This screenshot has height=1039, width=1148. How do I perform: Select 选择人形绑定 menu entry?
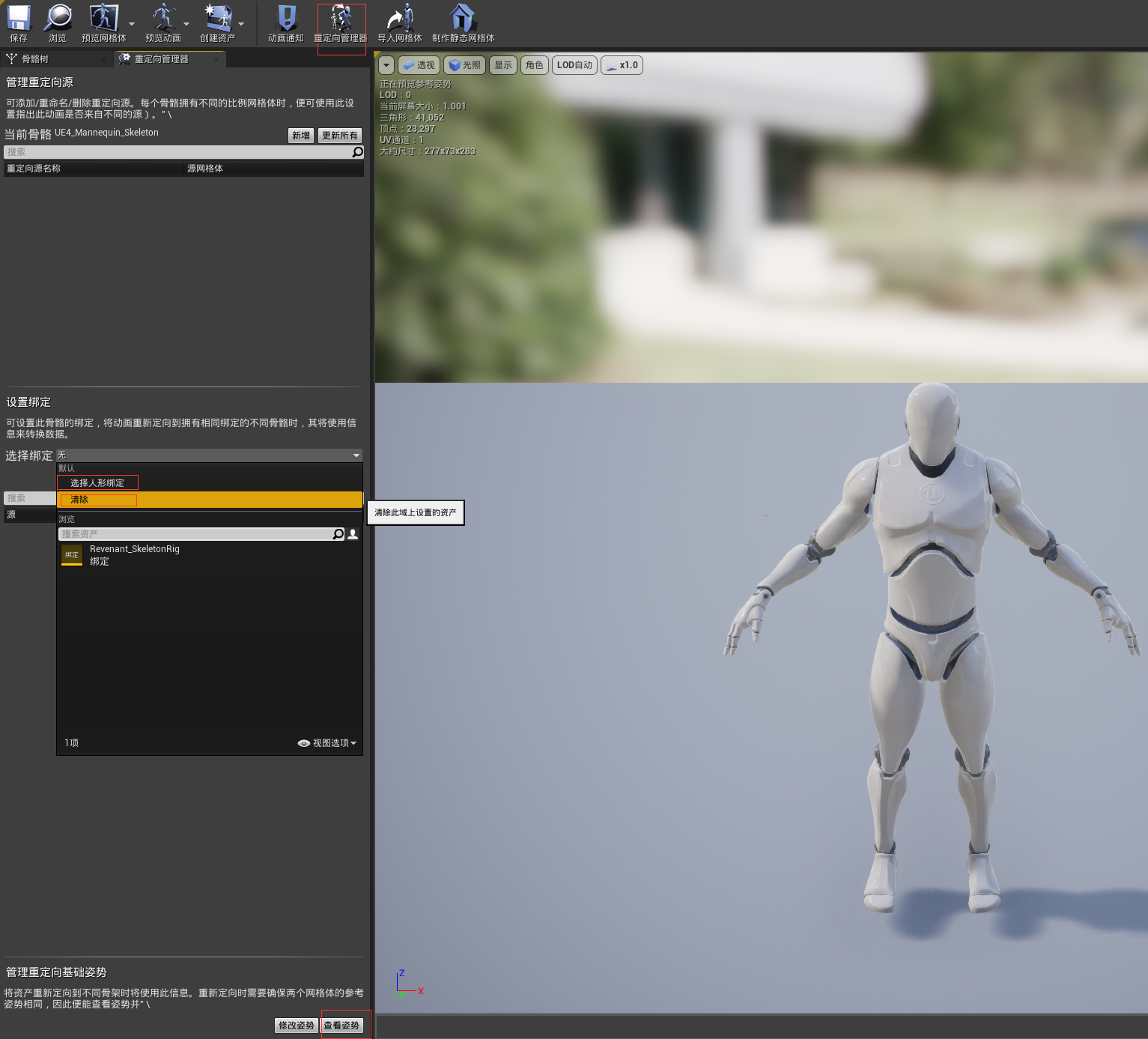point(97,483)
